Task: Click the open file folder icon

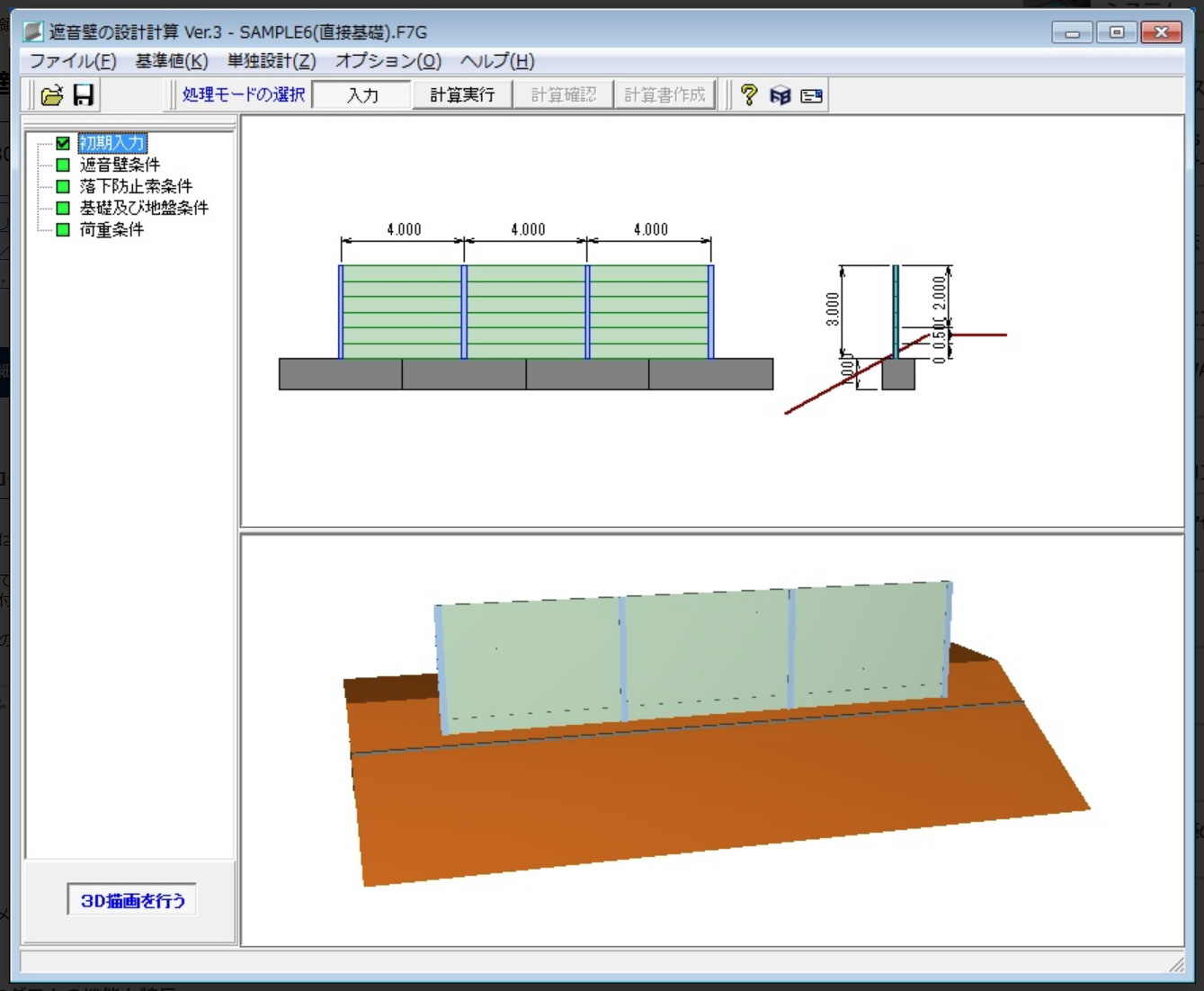Action: coord(52,94)
